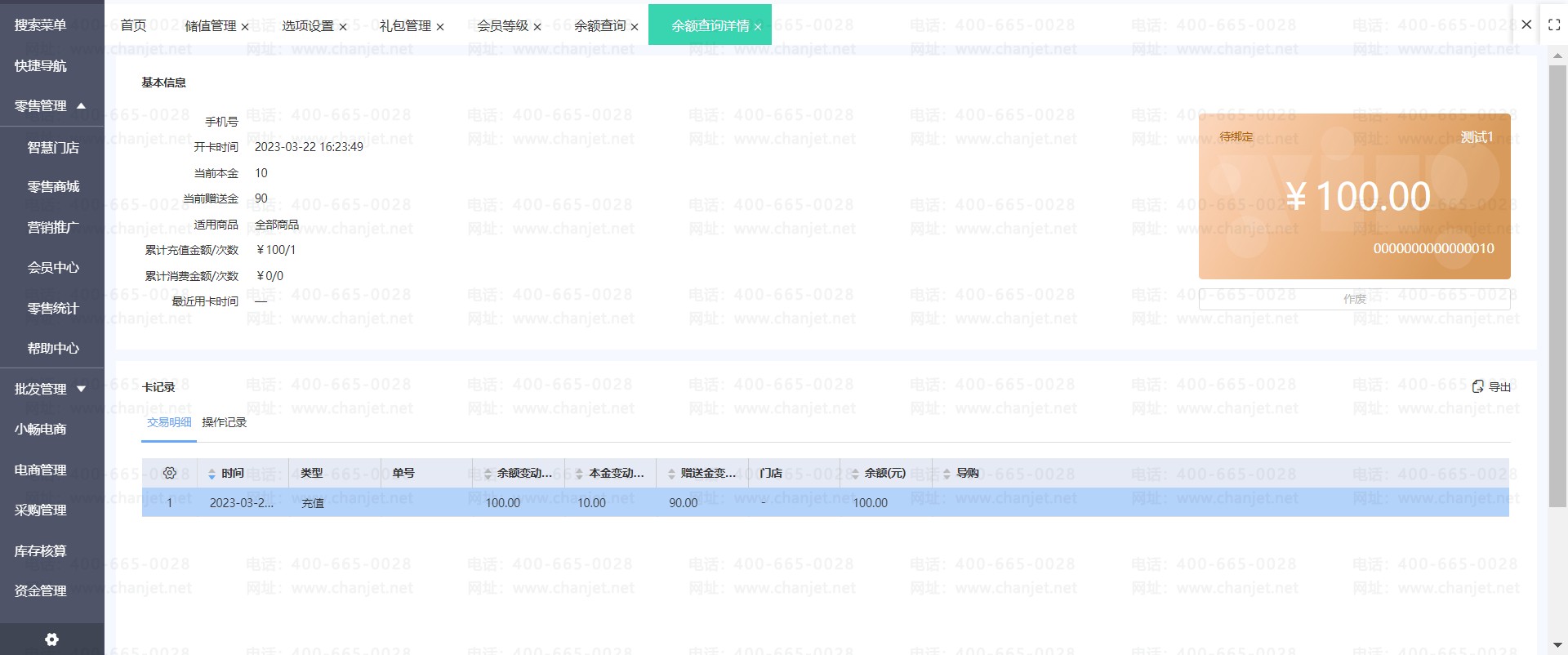Image resolution: width=1568 pixels, height=655 pixels.
Task: Click the card name 测试1
Action: pos(1477,137)
